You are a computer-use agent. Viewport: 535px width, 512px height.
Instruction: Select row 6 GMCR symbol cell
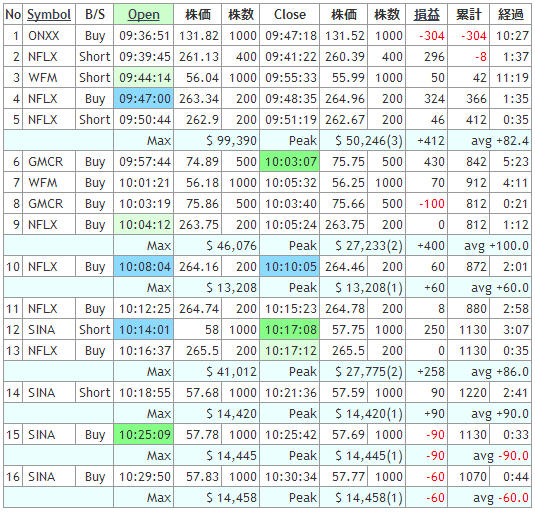tap(49, 161)
